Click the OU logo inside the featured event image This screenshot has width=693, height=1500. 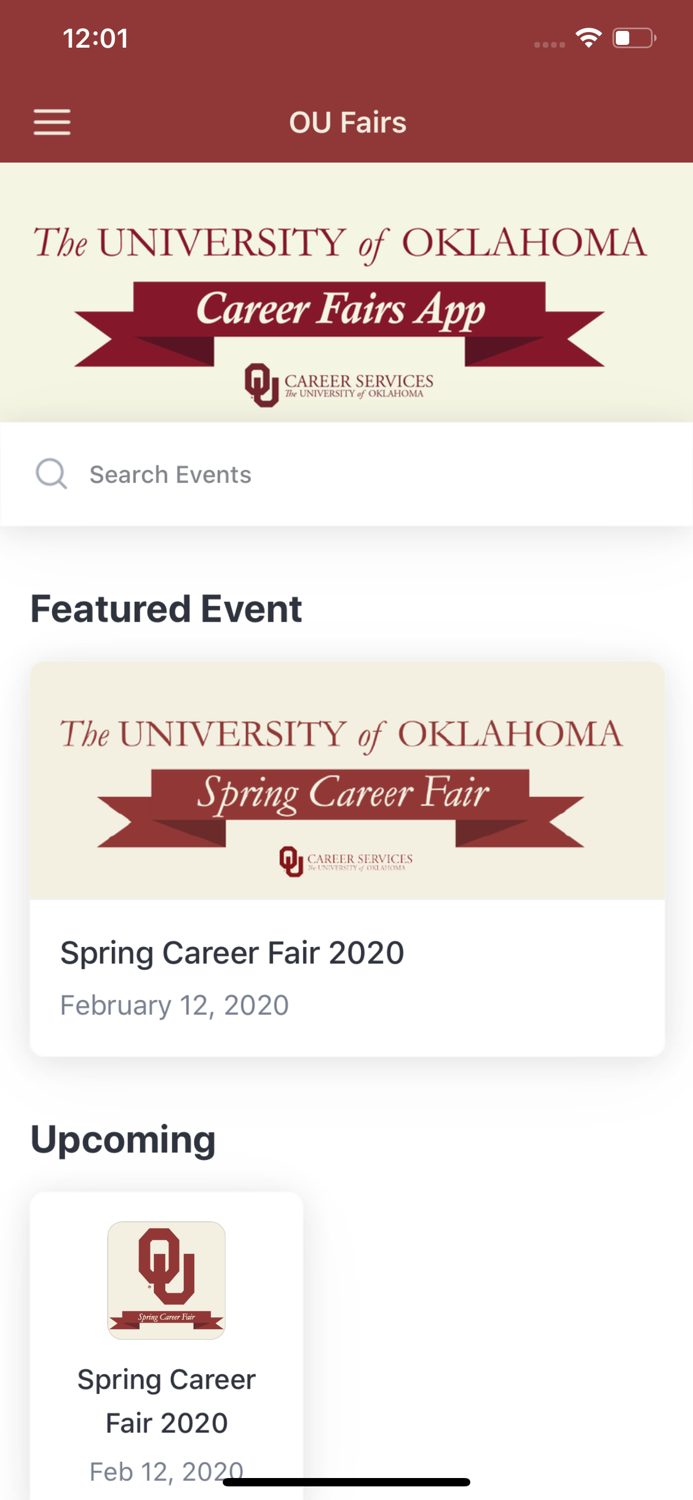pos(291,861)
